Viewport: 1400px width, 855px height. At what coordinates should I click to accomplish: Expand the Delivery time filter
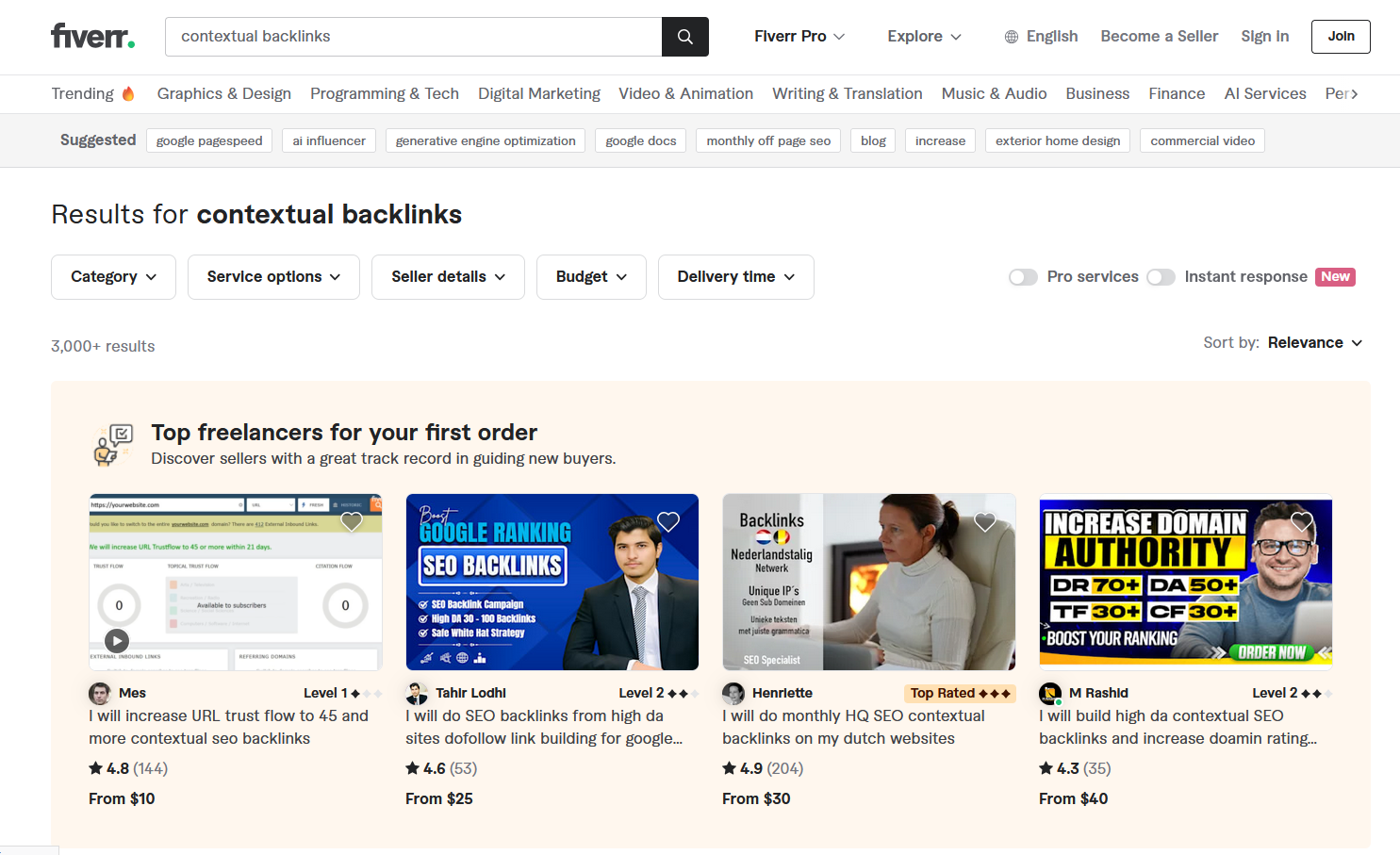pos(735,277)
